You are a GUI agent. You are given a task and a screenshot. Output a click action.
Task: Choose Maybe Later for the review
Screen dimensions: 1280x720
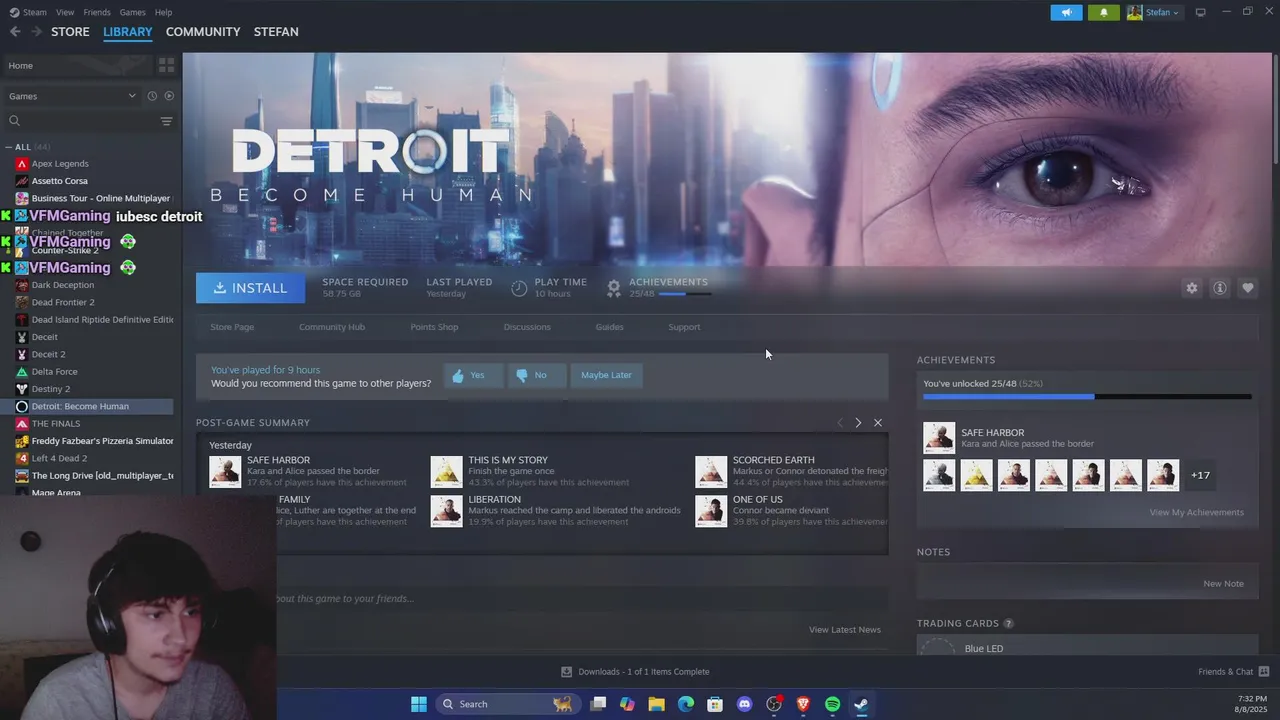[x=606, y=375]
